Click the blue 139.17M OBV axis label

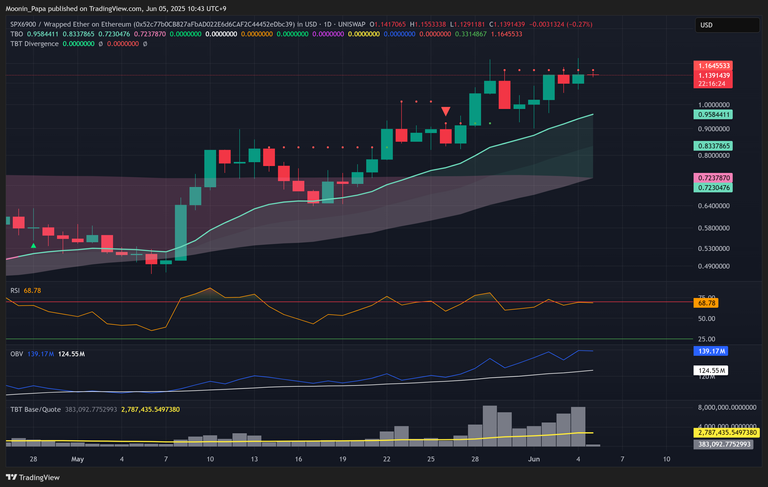(x=714, y=352)
